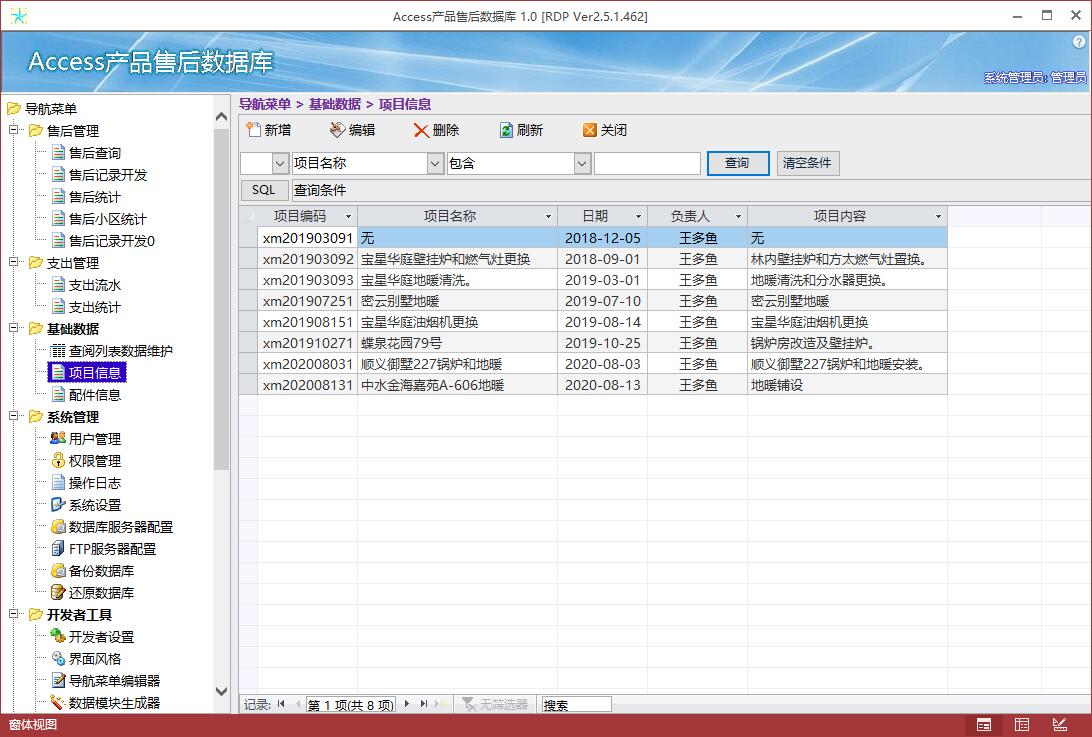Collapse the 售后管理 tree node
Viewport: 1092px width, 737px height.
click(13, 130)
